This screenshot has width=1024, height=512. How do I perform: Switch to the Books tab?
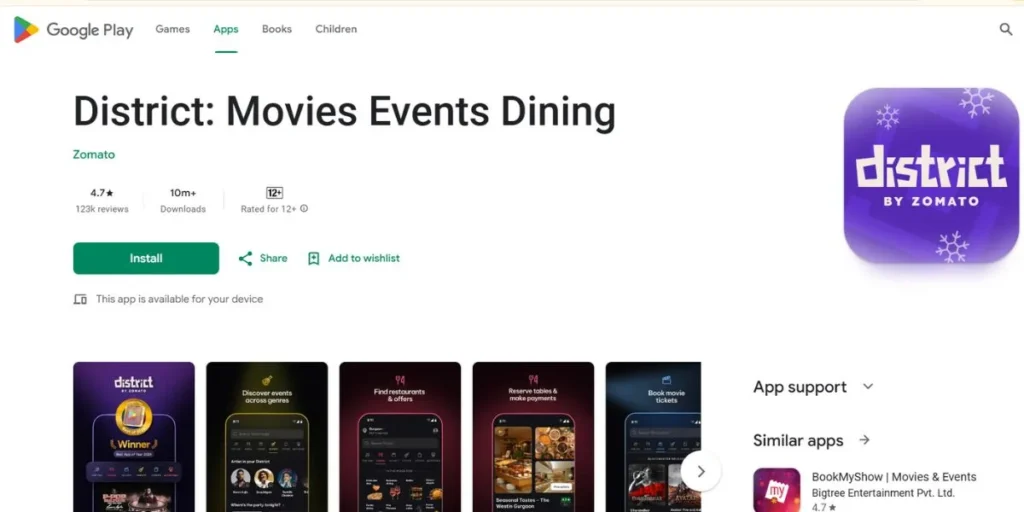277,29
